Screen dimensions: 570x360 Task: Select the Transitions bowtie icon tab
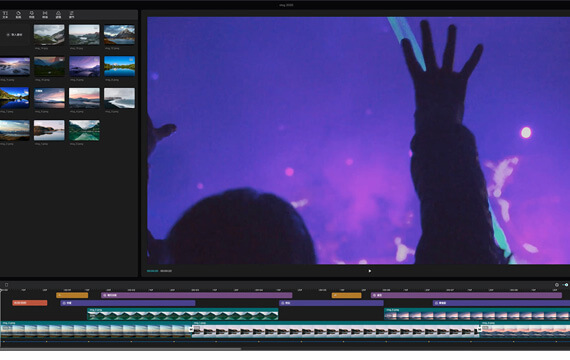pyautogui.click(x=45, y=15)
